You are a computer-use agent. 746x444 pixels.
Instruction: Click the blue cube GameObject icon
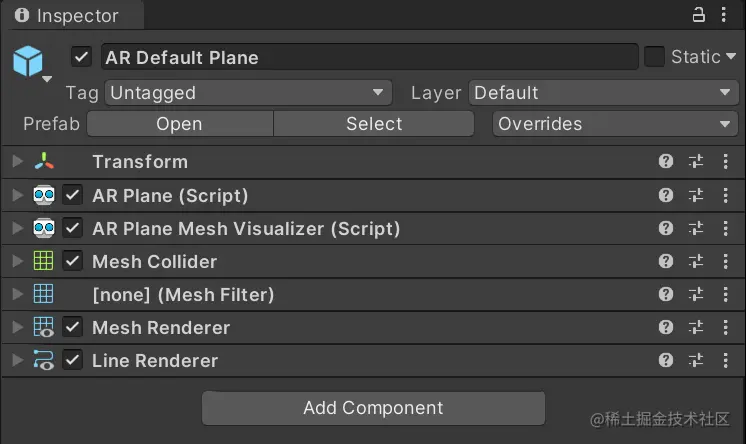(28, 61)
